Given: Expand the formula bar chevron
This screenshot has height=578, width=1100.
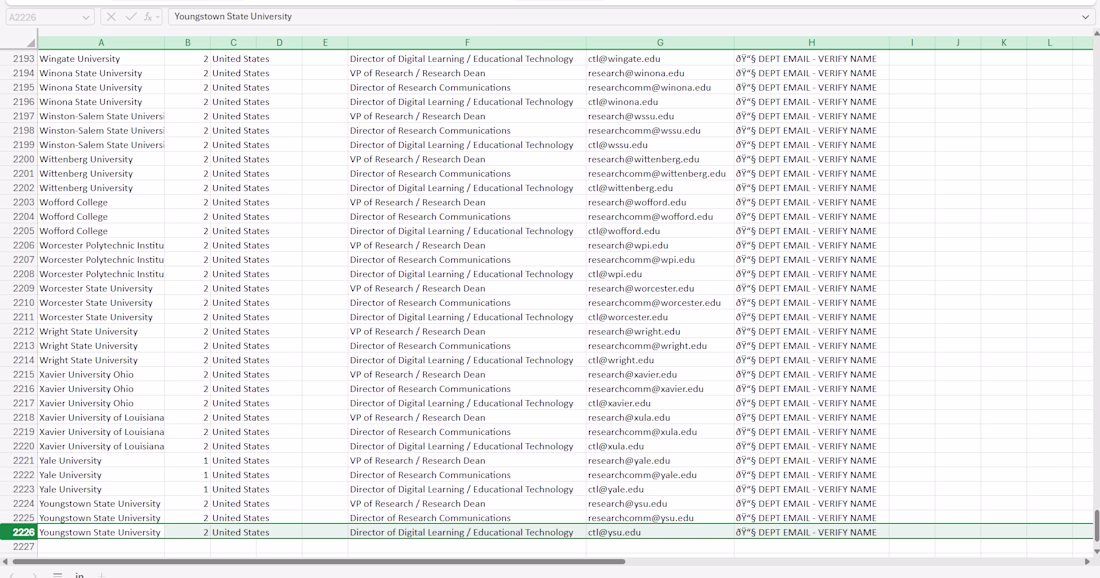Looking at the screenshot, I should [1085, 17].
